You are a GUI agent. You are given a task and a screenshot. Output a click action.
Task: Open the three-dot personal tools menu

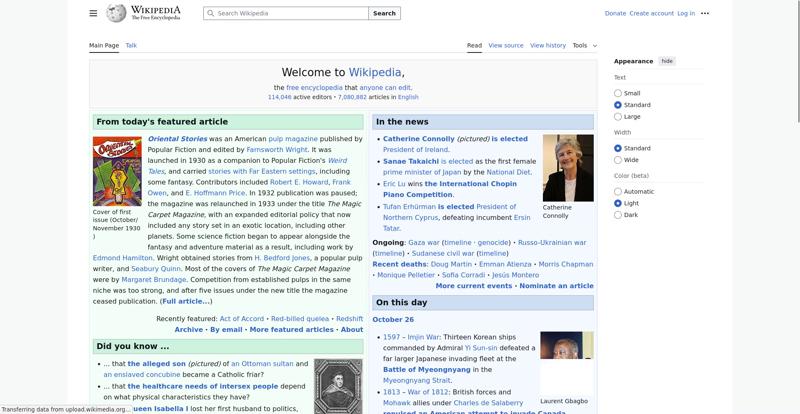point(705,13)
